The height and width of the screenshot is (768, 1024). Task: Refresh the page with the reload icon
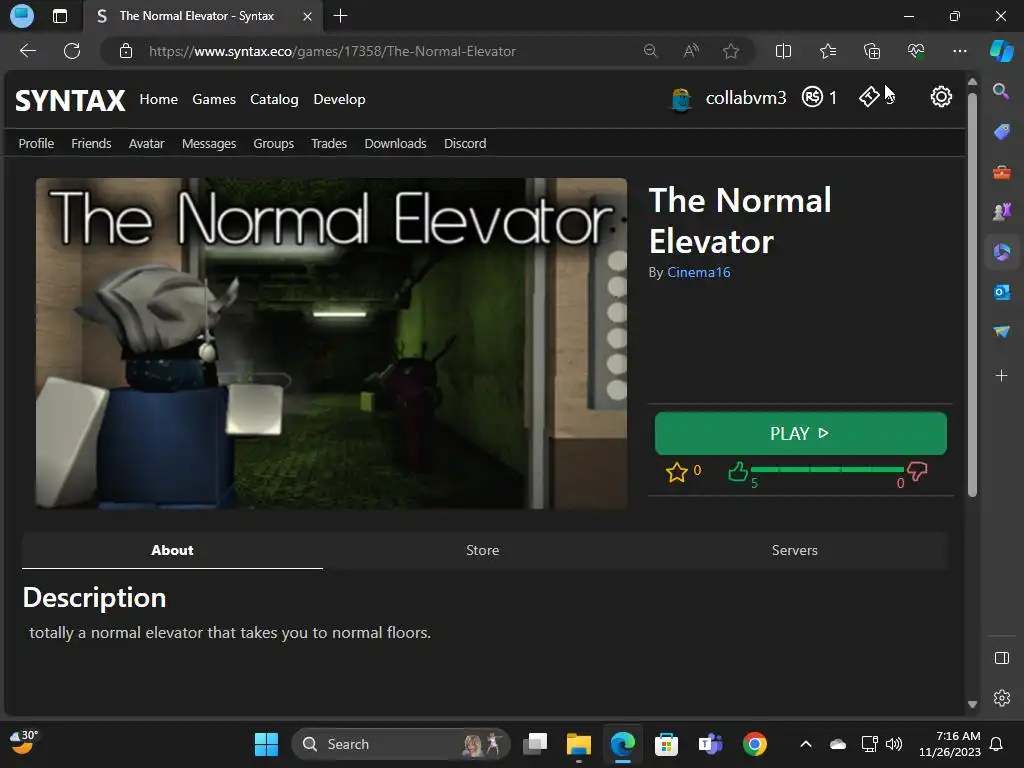(72, 51)
